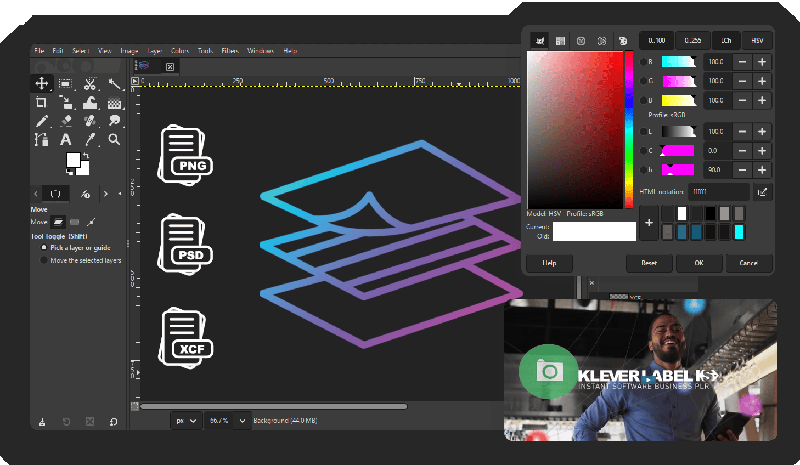Enable 'Pick a layer or guide' option
The image size is (800, 465).
coord(43,246)
